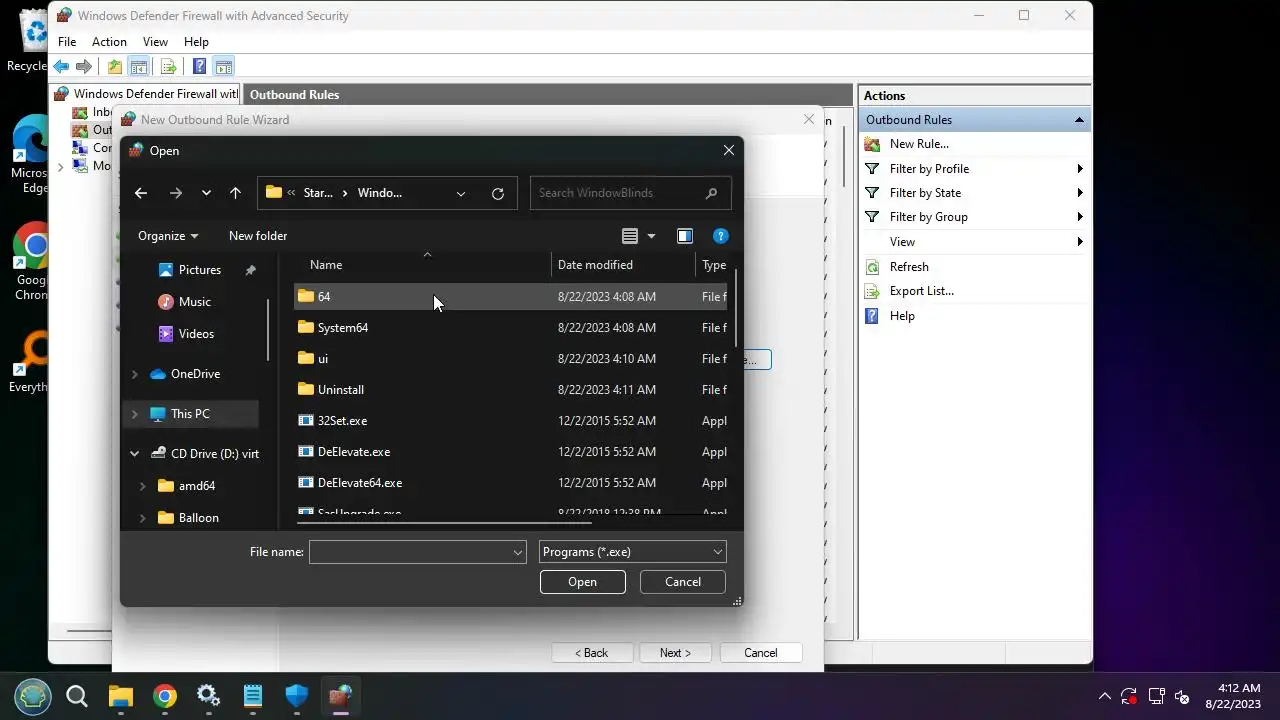1280x720 pixels.
Task: Open recent locations chevron in Open dialog
Action: click(206, 193)
